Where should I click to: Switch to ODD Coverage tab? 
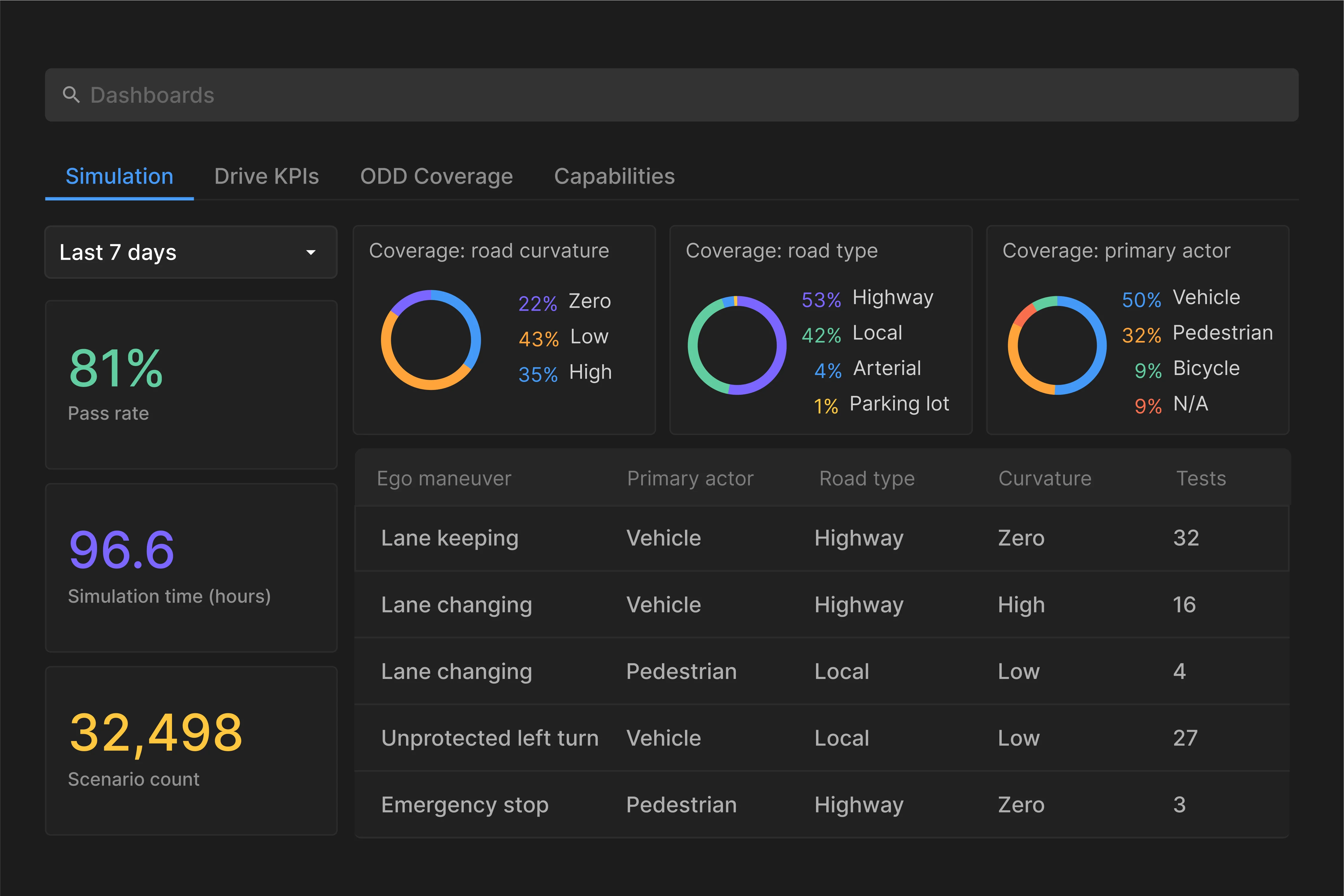click(x=436, y=176)
